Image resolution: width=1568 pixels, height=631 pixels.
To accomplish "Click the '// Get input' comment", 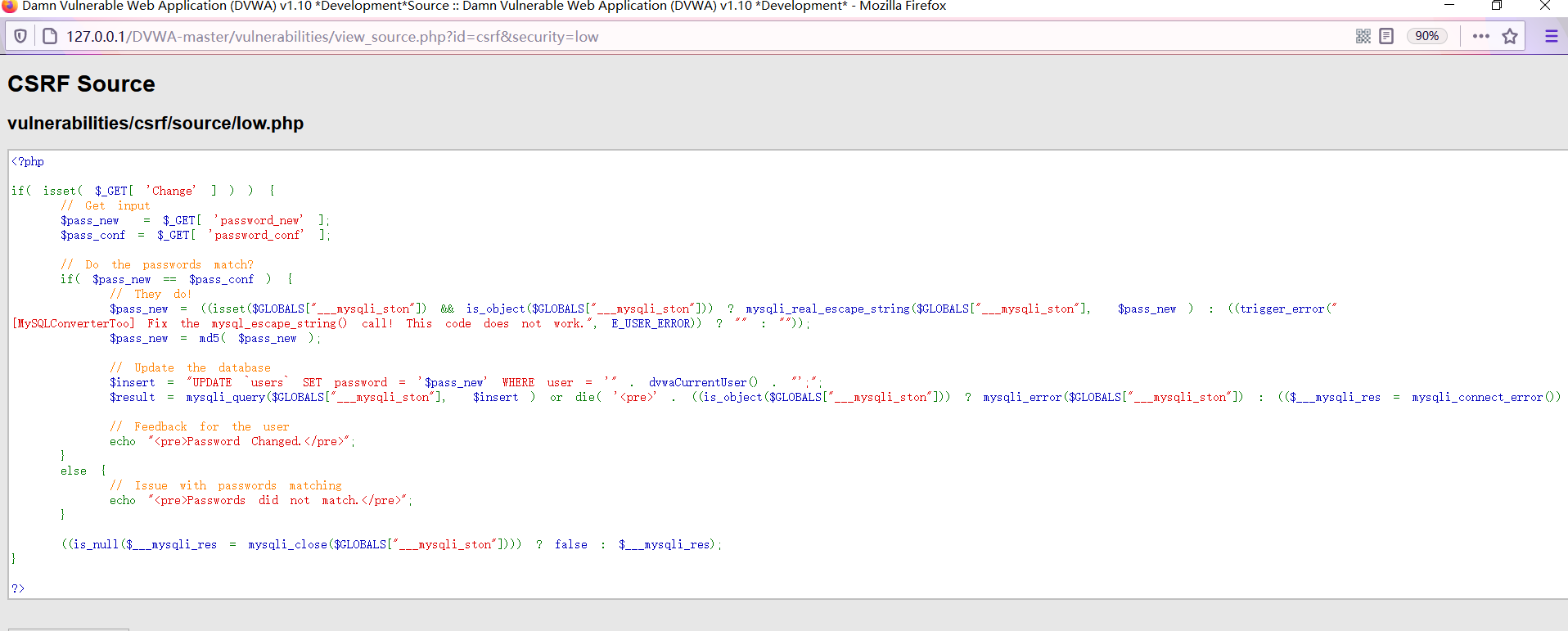I will click(106, 206).
